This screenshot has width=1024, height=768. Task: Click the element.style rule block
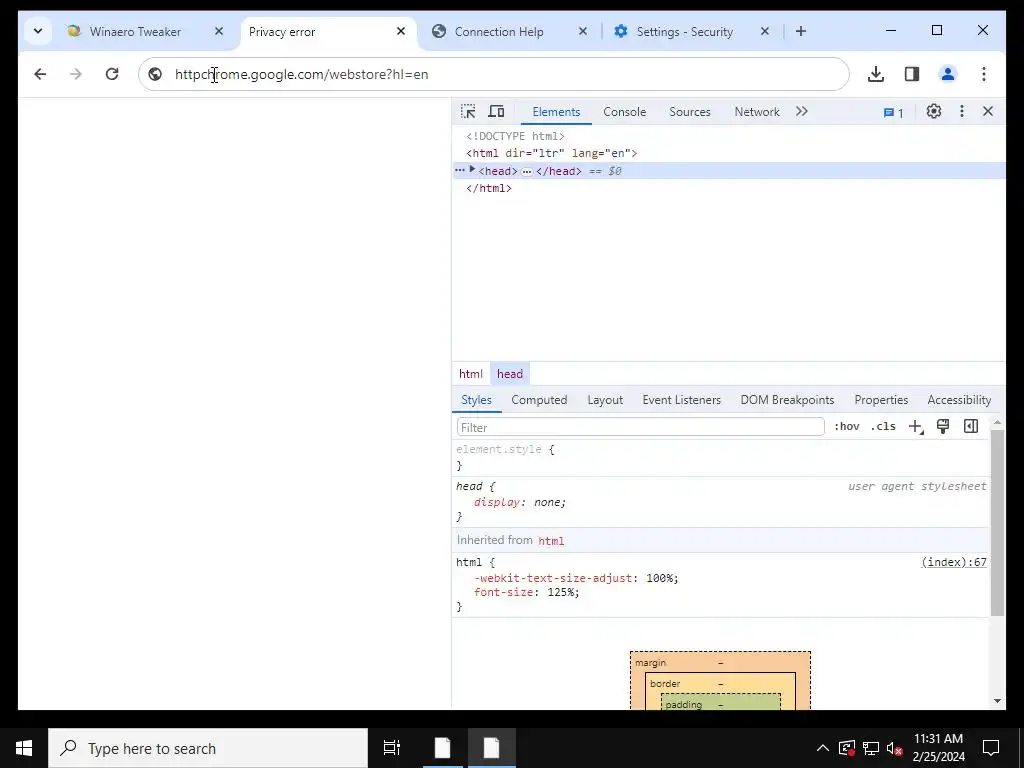722,457
